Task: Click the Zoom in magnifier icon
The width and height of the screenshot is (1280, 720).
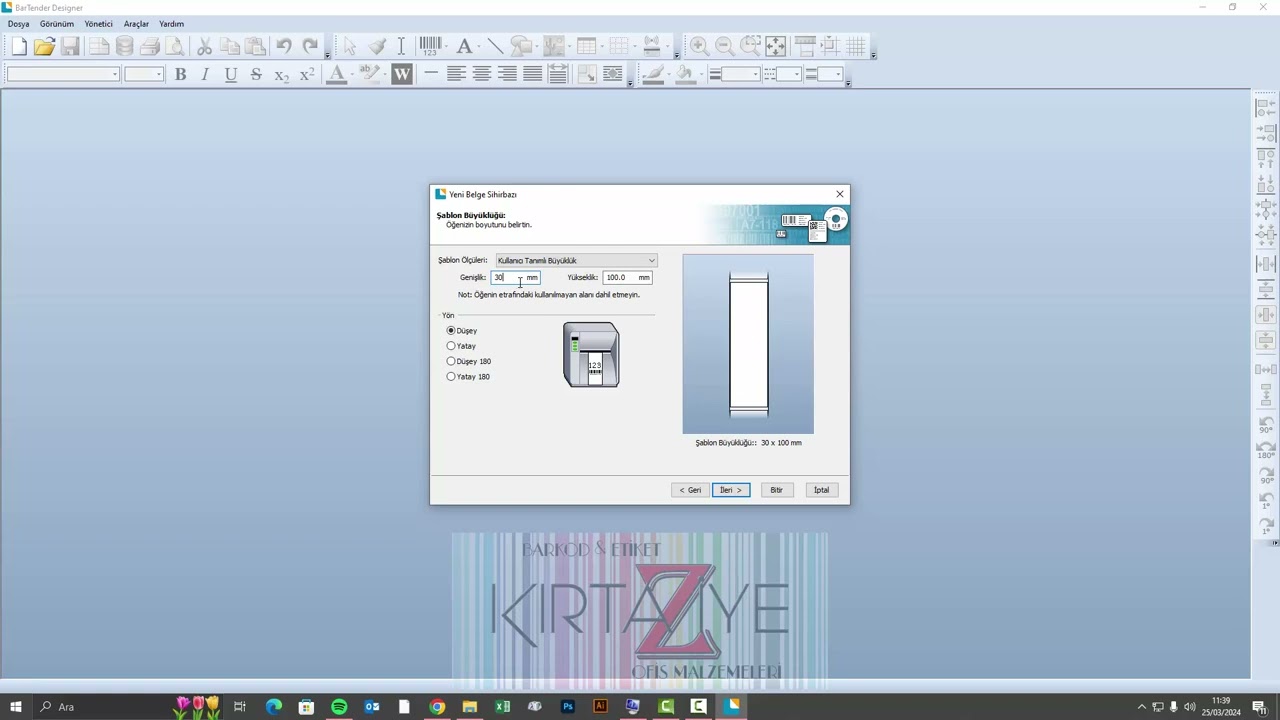Action: [699, 46]
